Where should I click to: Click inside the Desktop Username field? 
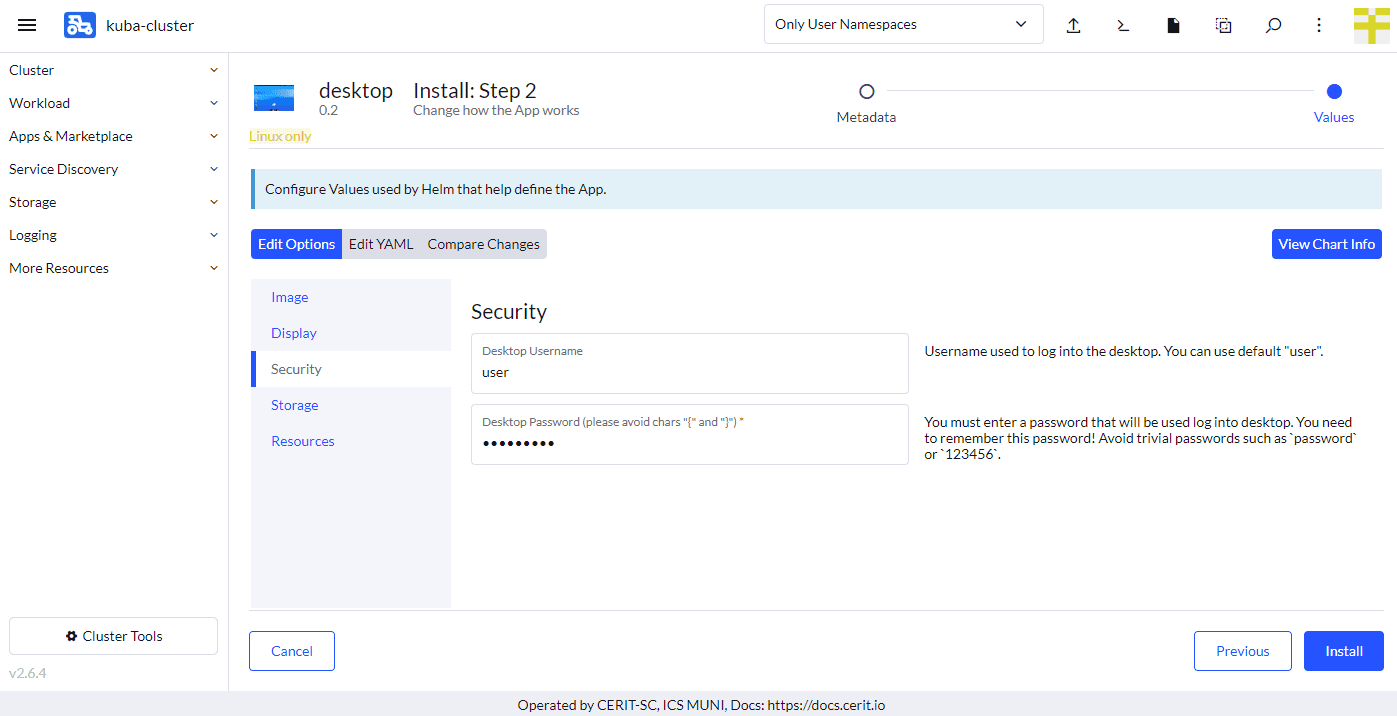click(x=689, y=371)
